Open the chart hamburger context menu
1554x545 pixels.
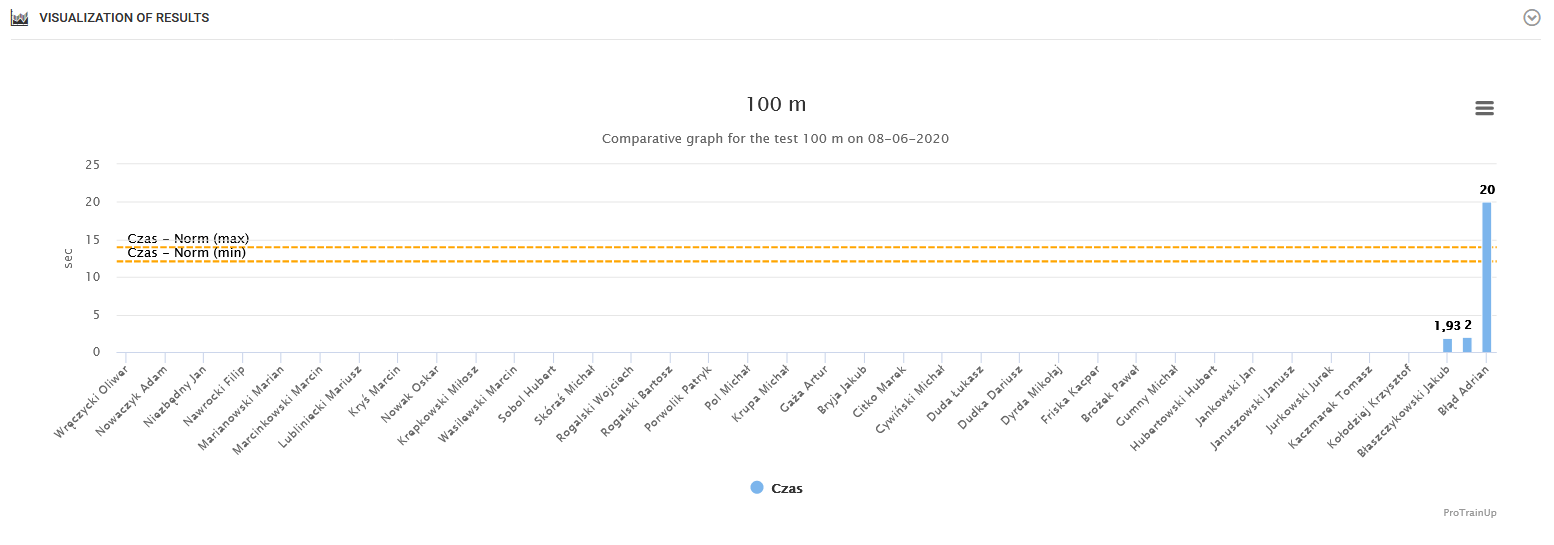pos(1484,108)
